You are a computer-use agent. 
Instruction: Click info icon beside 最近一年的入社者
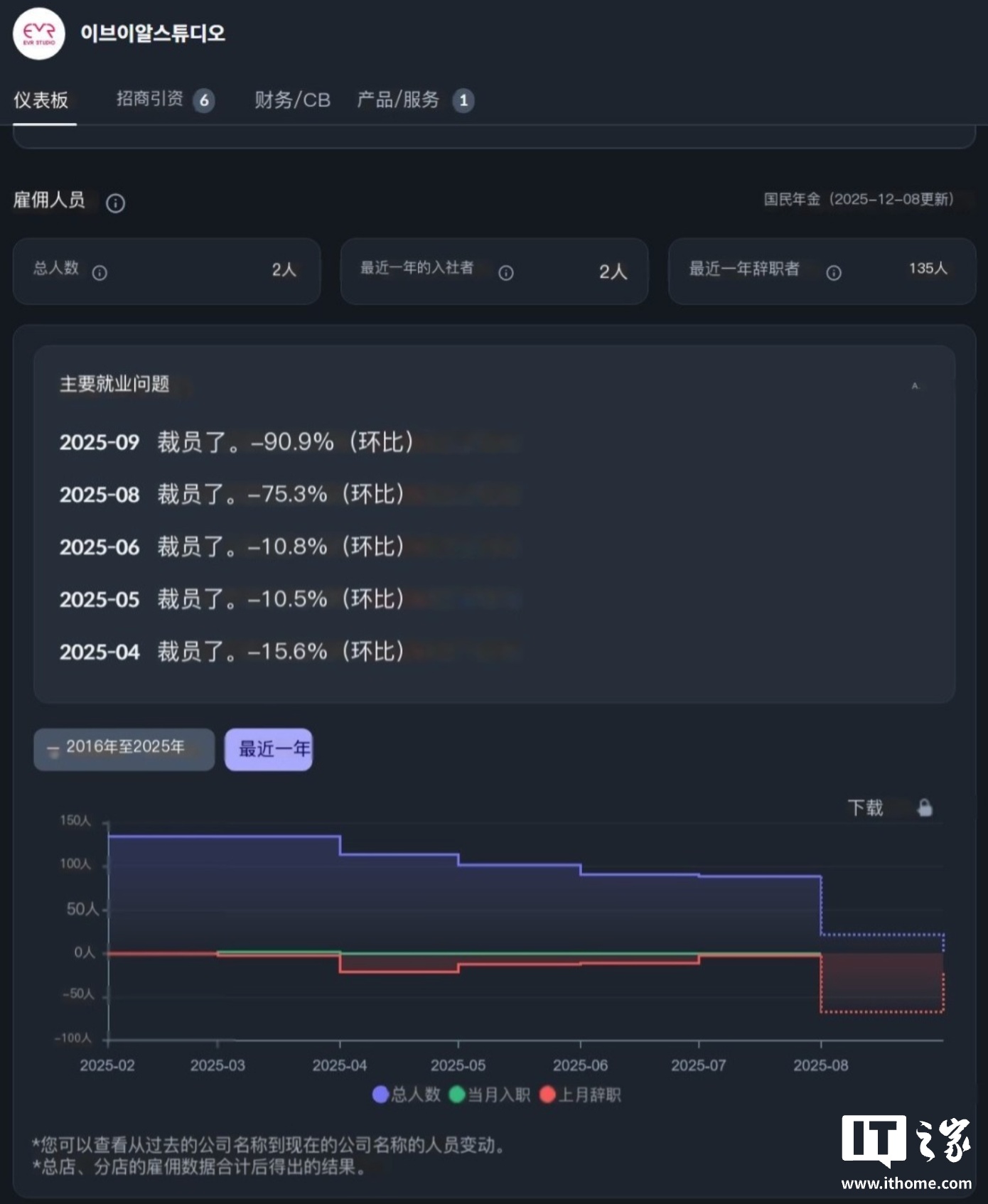pyautogui.click(x=505, y=273)
